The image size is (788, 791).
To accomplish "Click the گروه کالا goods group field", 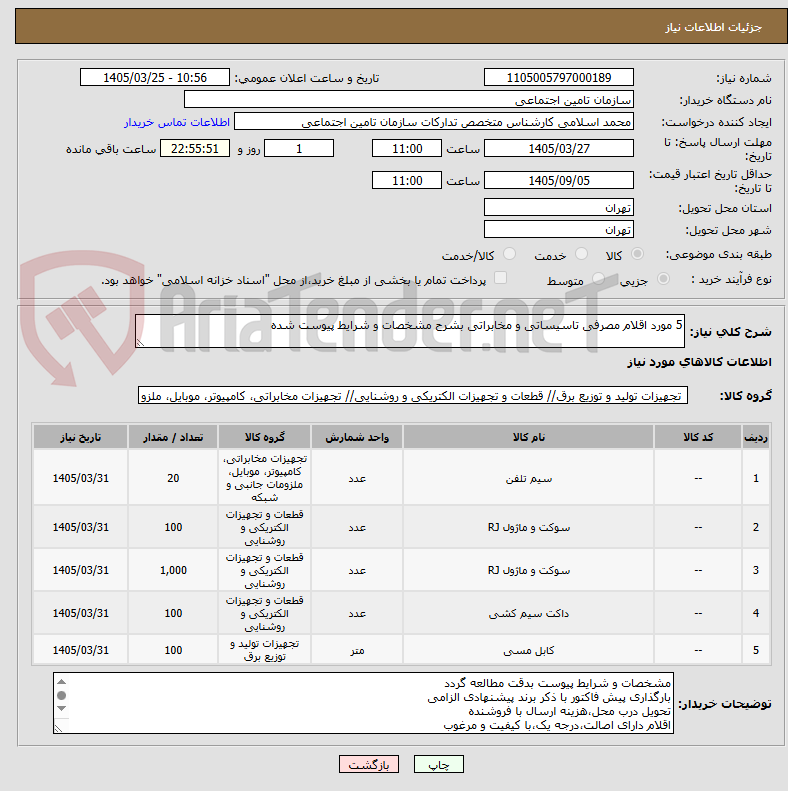I will pos(413,396).
